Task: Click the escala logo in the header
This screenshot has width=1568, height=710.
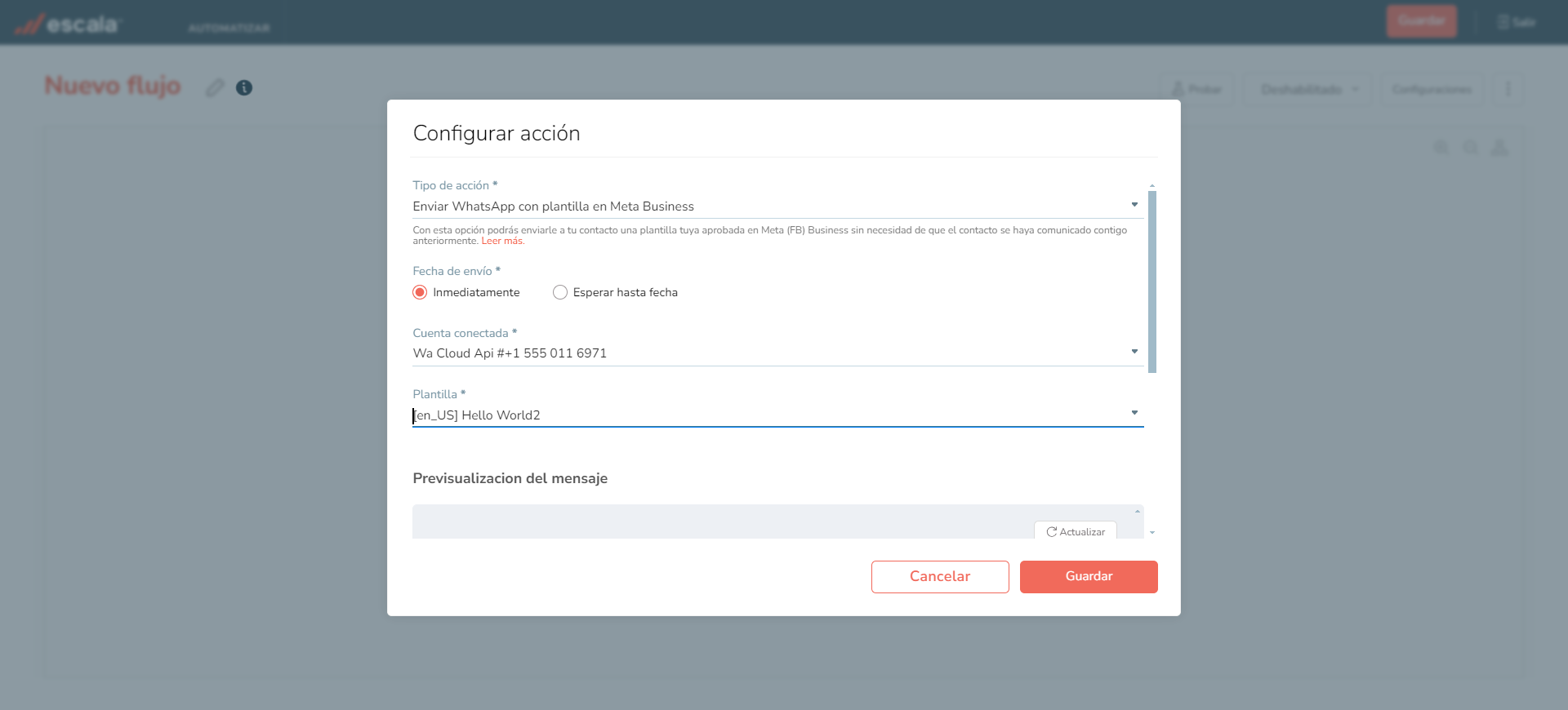Action: point(67,24)
